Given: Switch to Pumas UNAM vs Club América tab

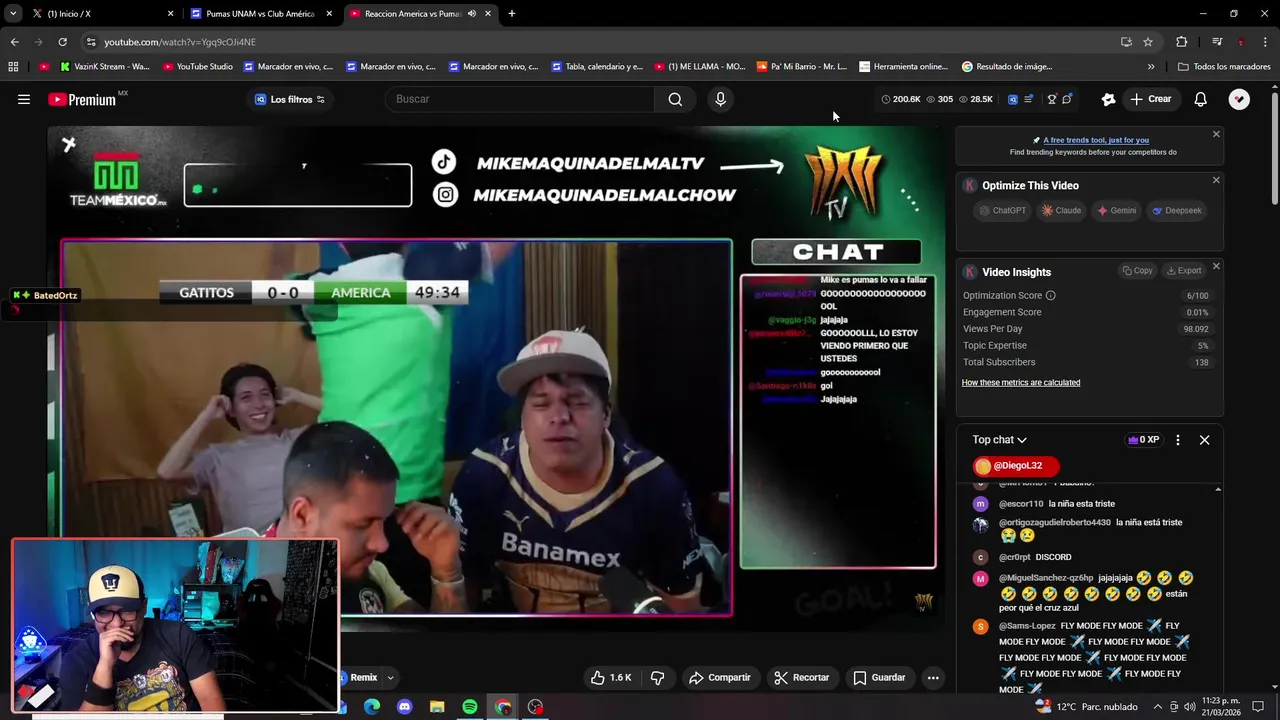Looking at the screenshot, I should [x=262, y=14].
